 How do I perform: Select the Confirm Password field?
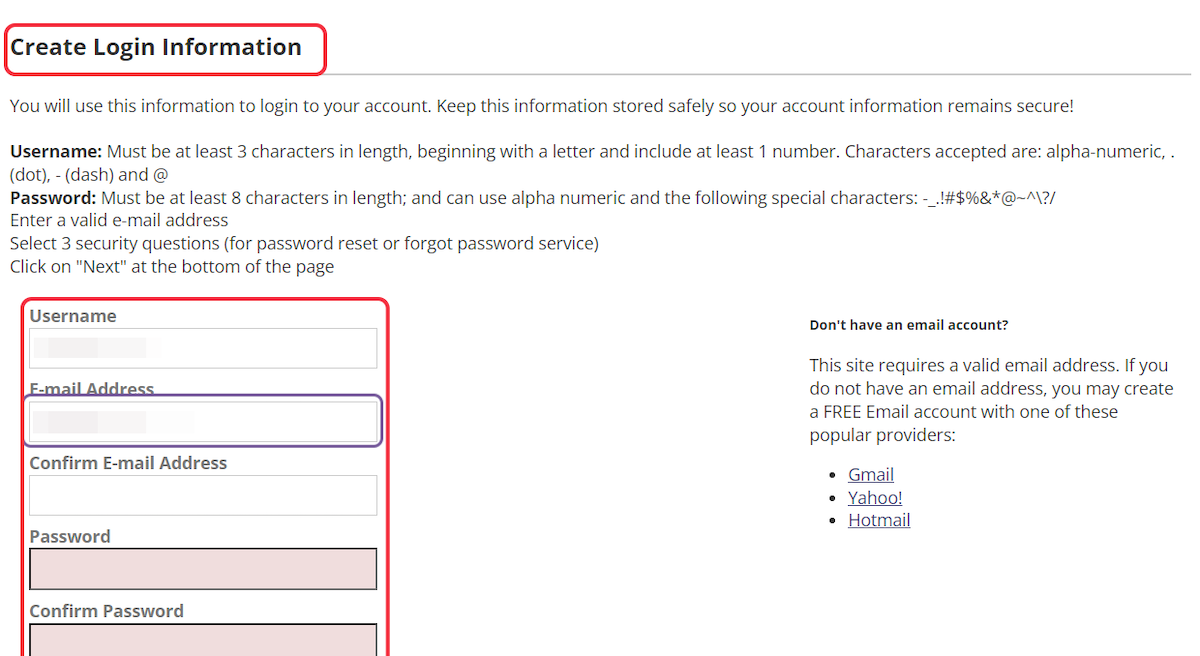pos(203,641)
